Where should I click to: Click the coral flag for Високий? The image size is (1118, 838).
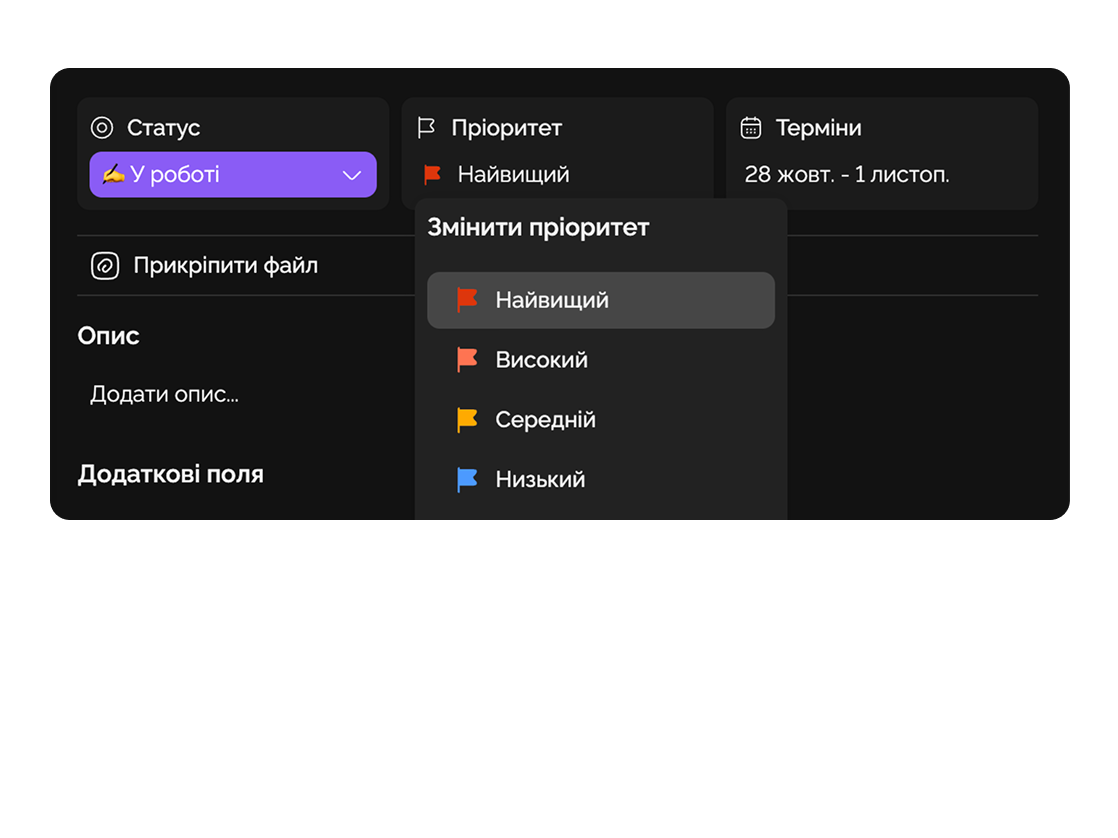tap(467, 360)
